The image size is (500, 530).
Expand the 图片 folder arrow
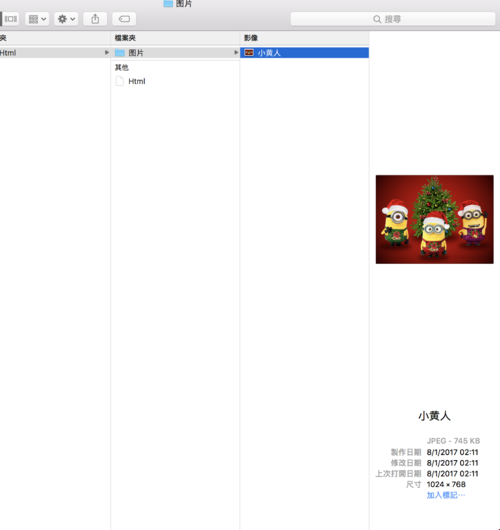[236, 52]
